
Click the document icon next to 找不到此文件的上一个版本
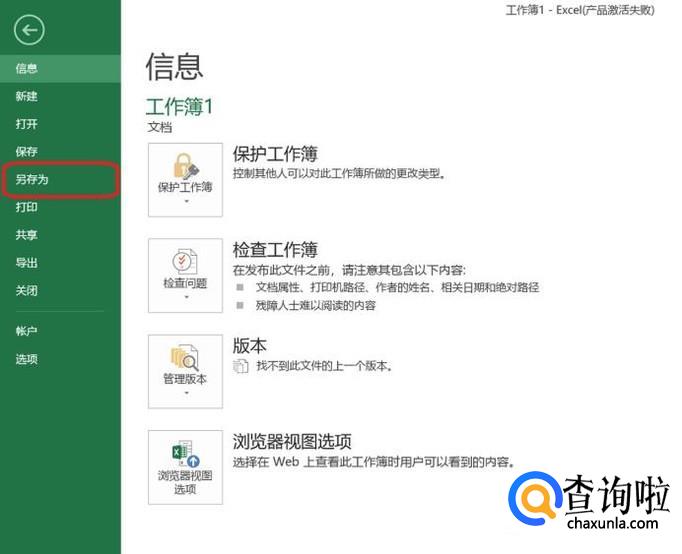[x=241, y=367]
